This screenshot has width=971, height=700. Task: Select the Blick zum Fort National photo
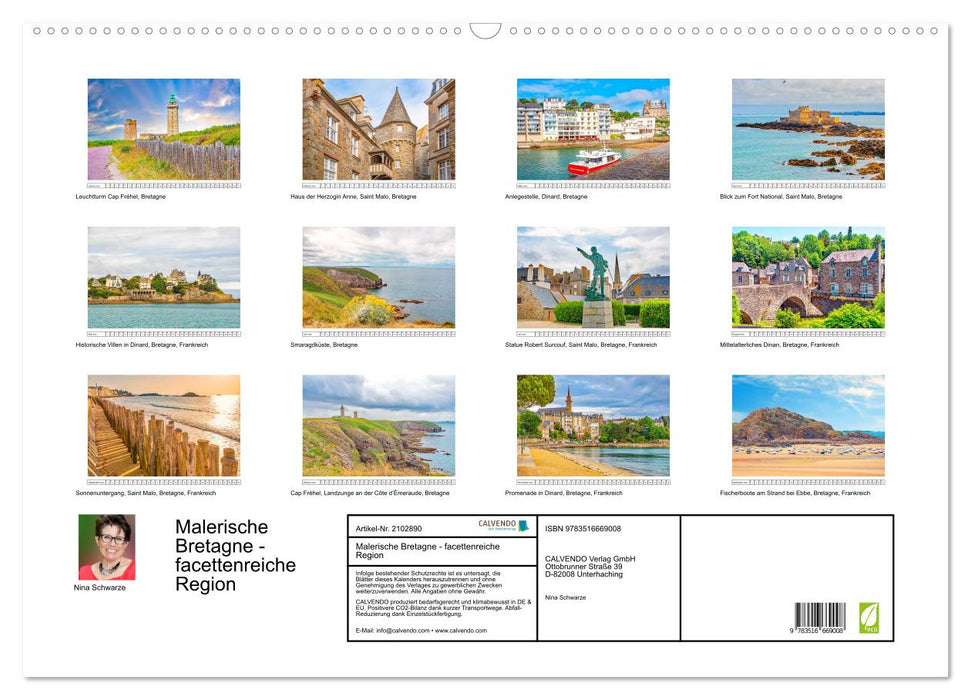(808, 128)
